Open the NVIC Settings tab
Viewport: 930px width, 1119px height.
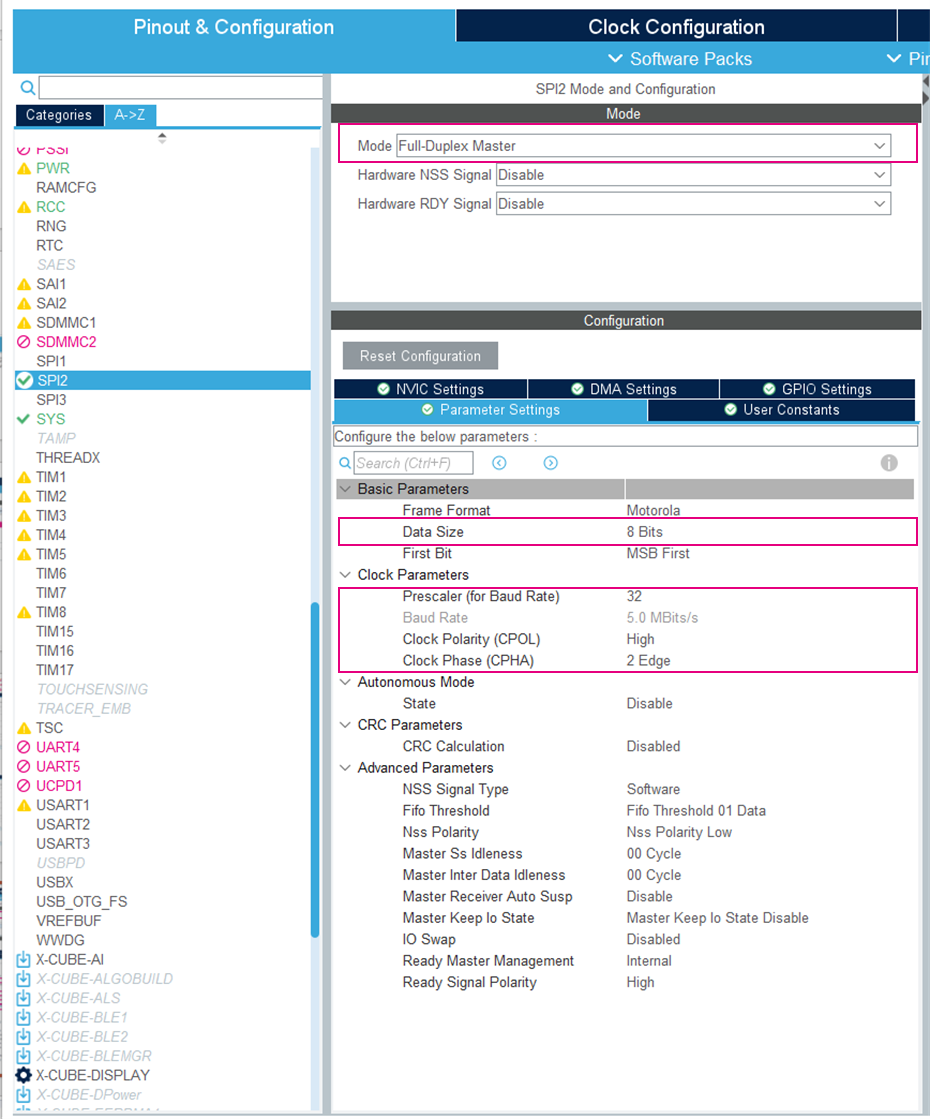(430, 389)
